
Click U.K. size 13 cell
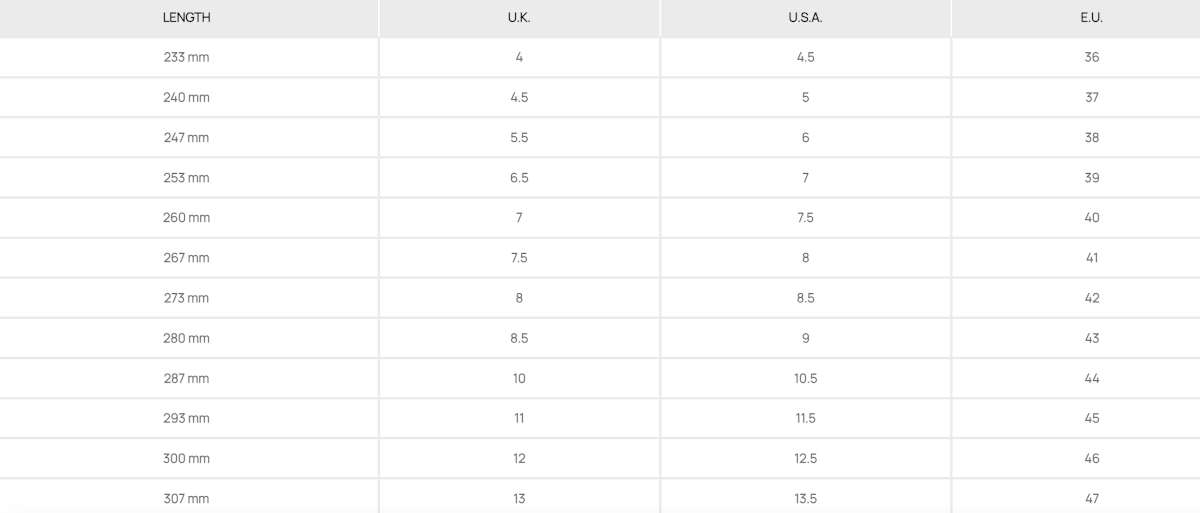519,498
